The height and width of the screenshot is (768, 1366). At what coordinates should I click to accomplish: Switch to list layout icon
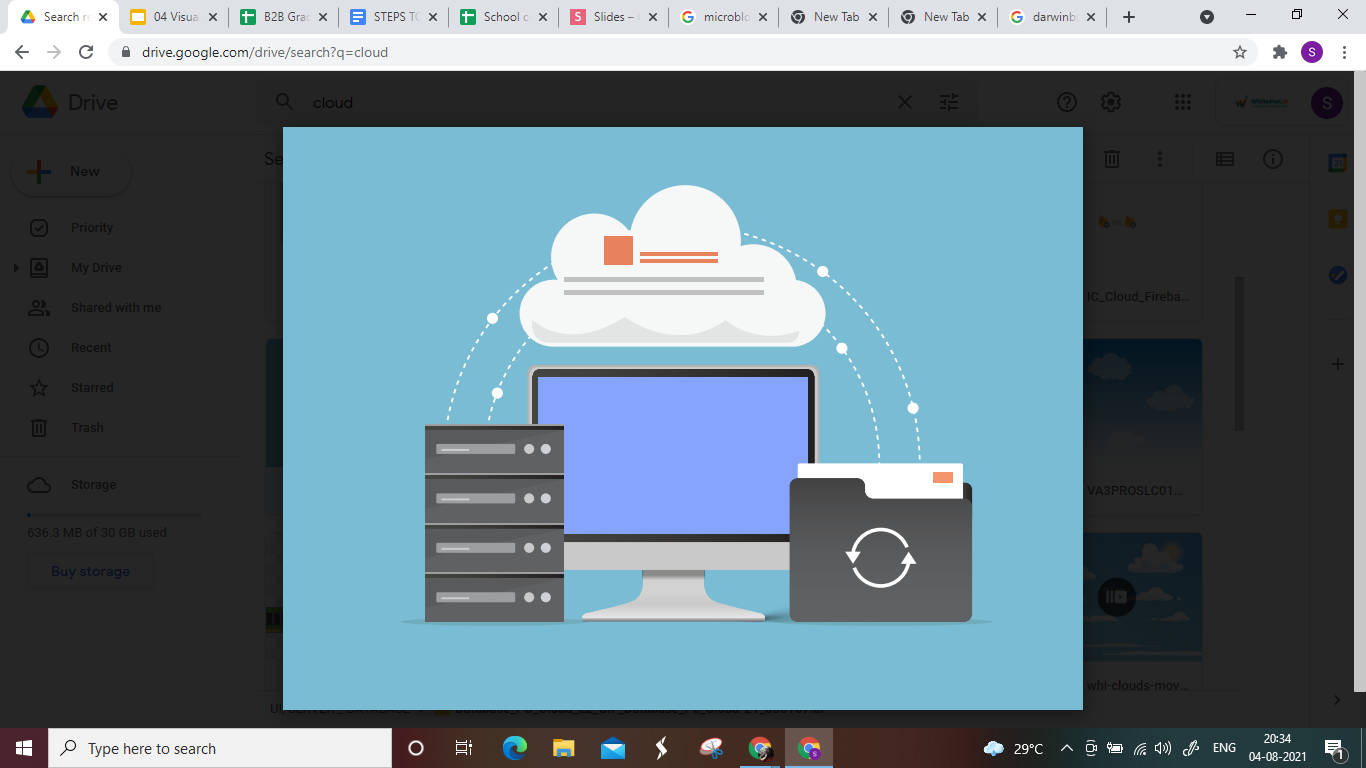[1225, 159]
